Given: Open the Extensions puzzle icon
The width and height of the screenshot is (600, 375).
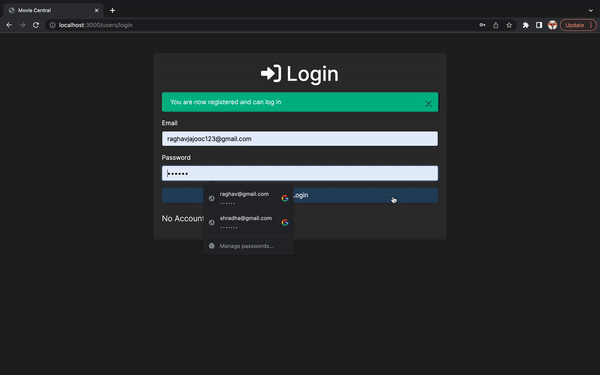Looking at the screenshot, I should pos(526,25).
